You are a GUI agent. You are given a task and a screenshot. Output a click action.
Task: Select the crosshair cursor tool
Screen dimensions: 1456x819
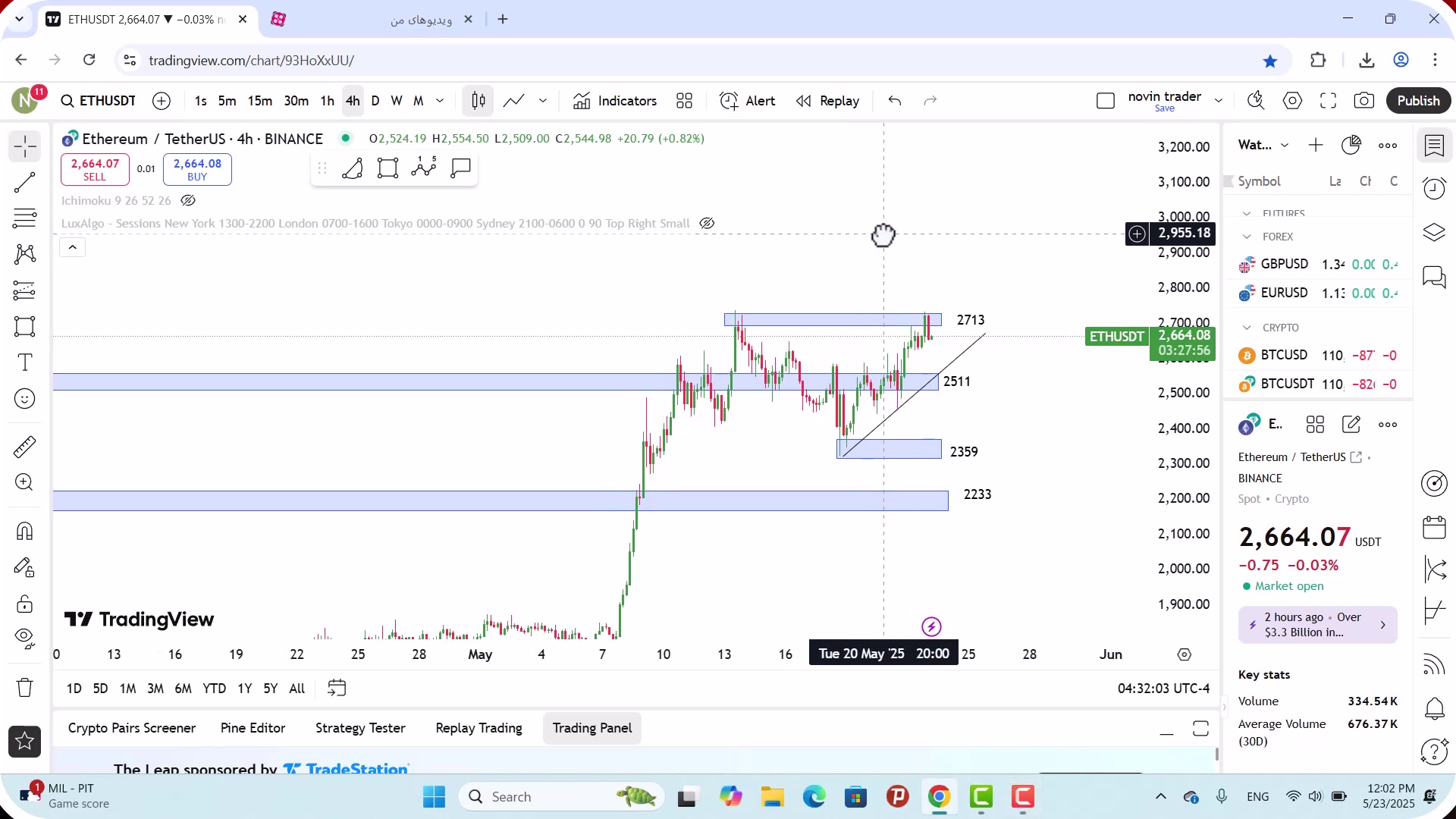pyautogui.click(x=25, y=146)
